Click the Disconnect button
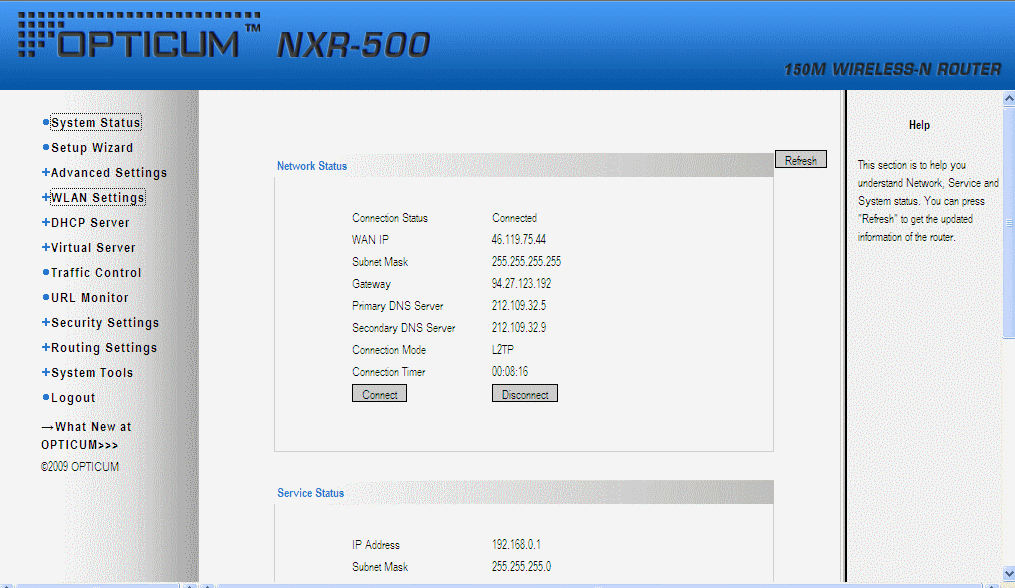The height and width of the screenshot is (588, 1015). coord(525,394)
